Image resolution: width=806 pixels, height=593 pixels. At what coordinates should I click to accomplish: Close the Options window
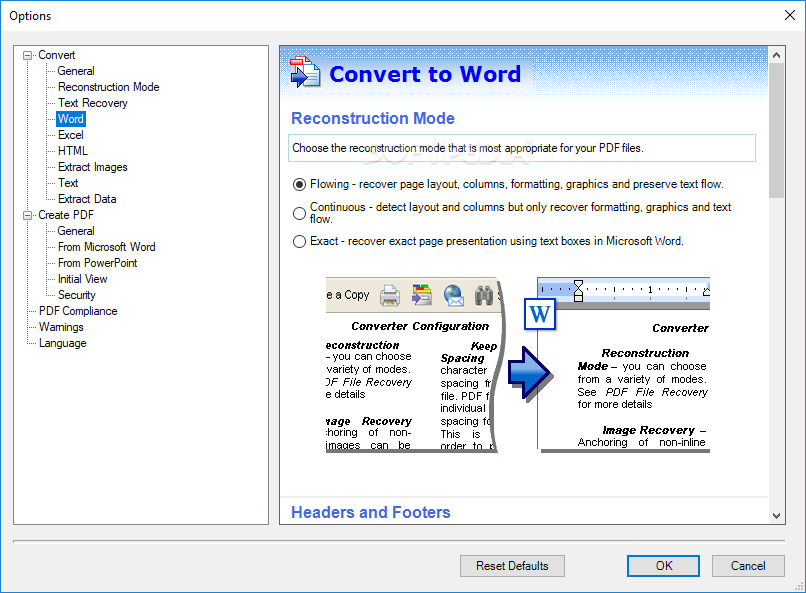coord(790,15)
